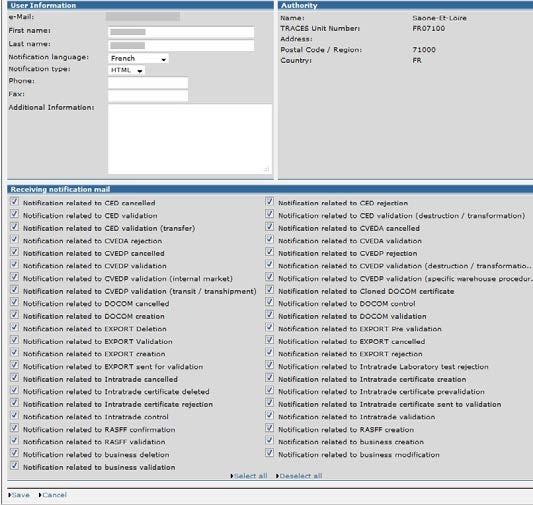This screenshot has width=533, height=505.
Task: Toggle Notification related to business modification checkbox
Action: pyautogui.click(x=270, y=453)
